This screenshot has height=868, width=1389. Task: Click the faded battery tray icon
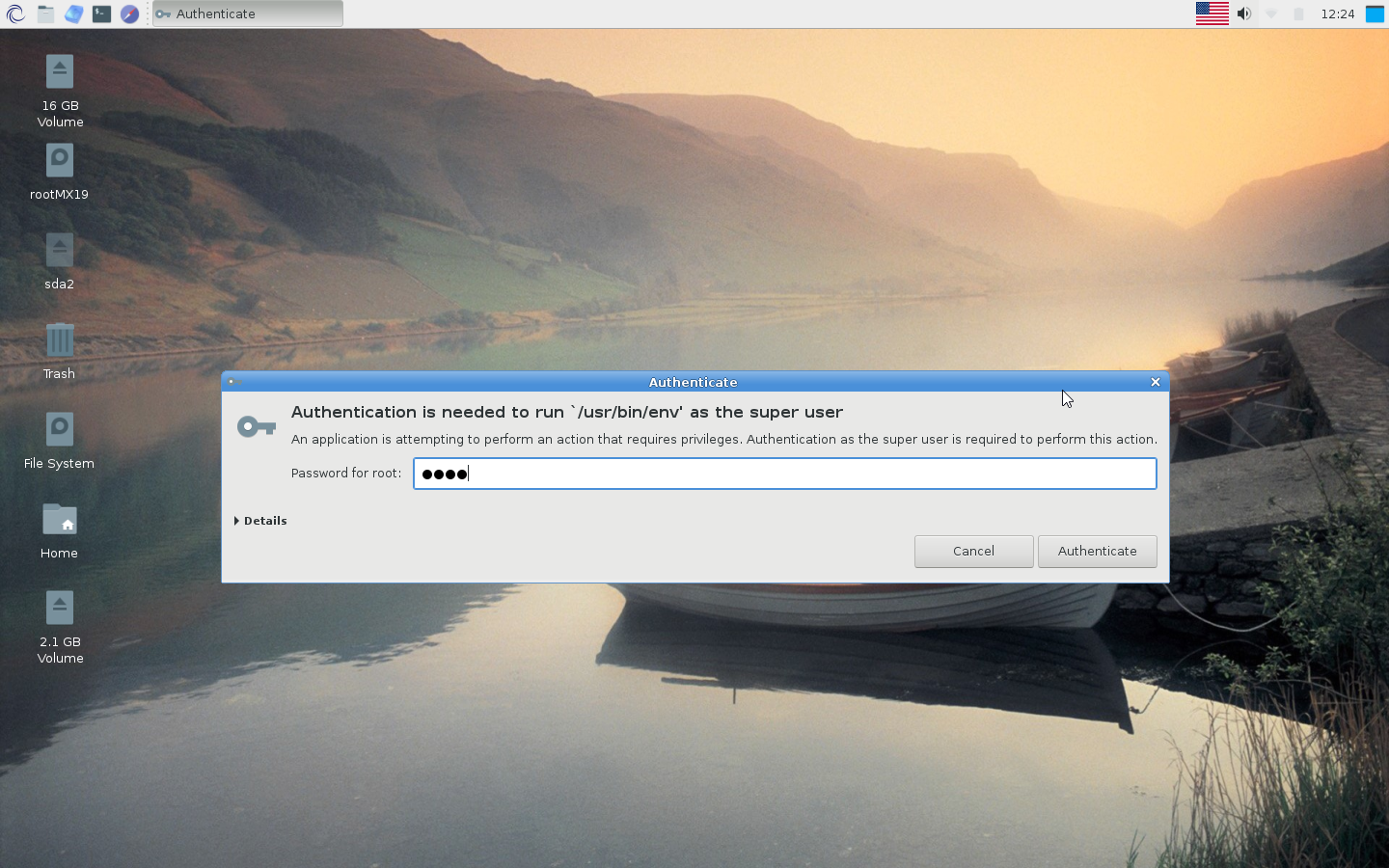(1298, 14)
